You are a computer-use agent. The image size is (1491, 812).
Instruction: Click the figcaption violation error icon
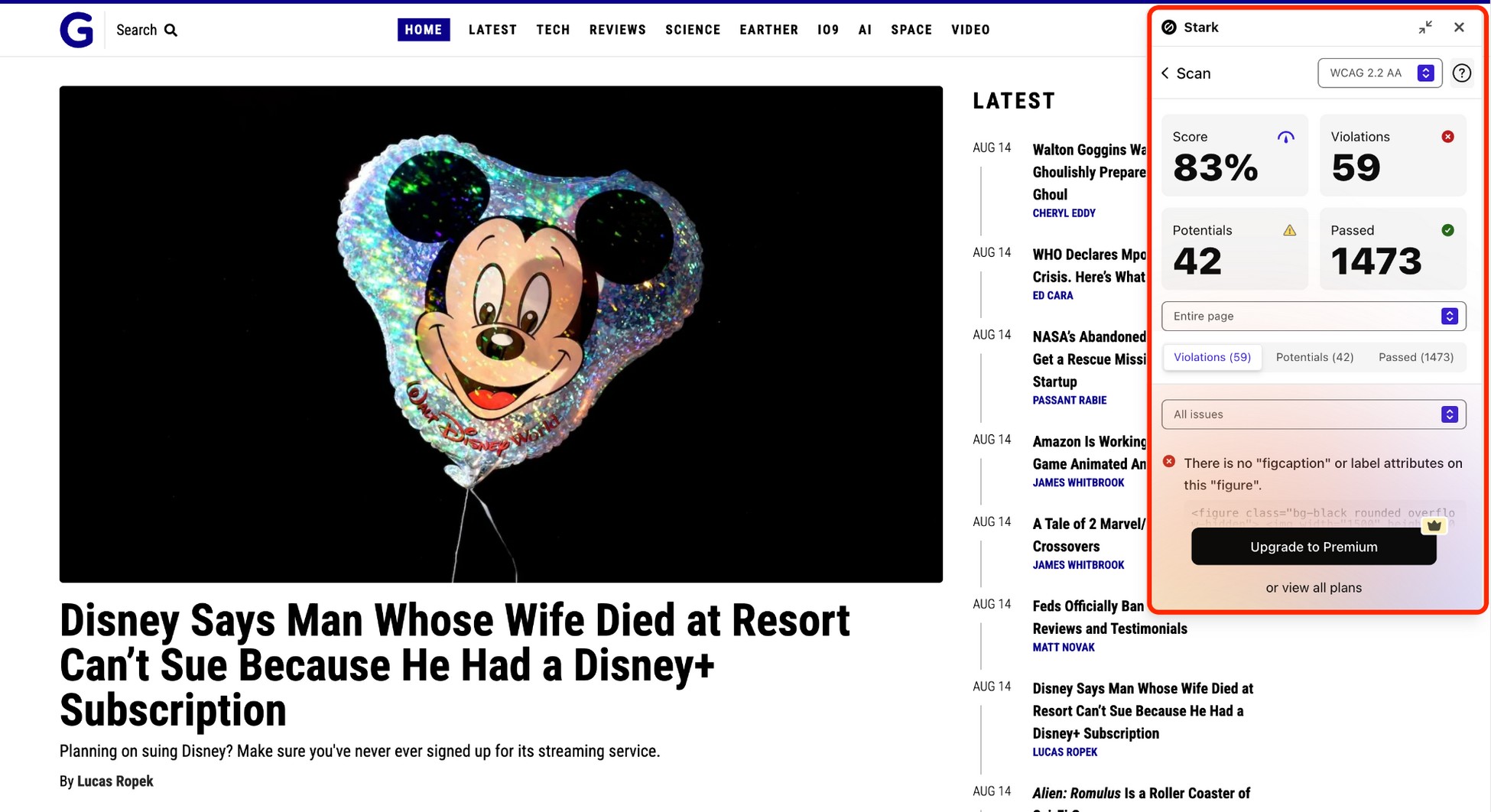tap(1169, 462)
